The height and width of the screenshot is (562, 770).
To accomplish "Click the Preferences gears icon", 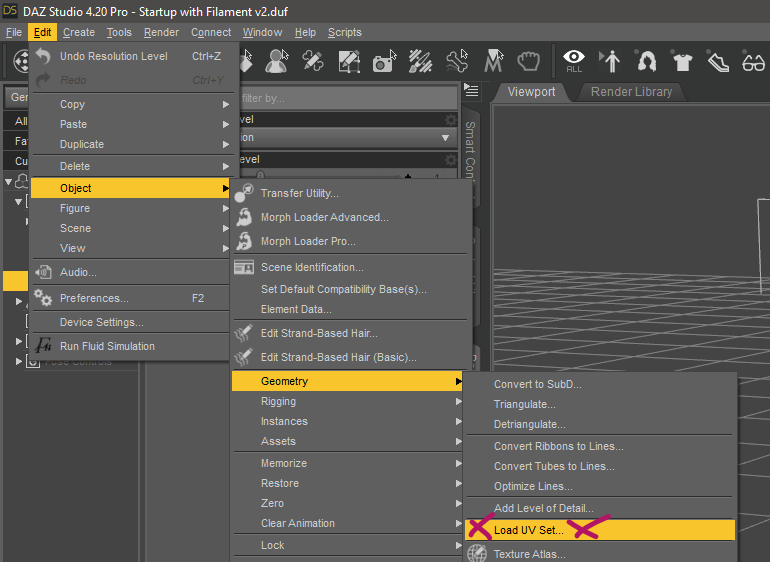I will click(43, 298).
